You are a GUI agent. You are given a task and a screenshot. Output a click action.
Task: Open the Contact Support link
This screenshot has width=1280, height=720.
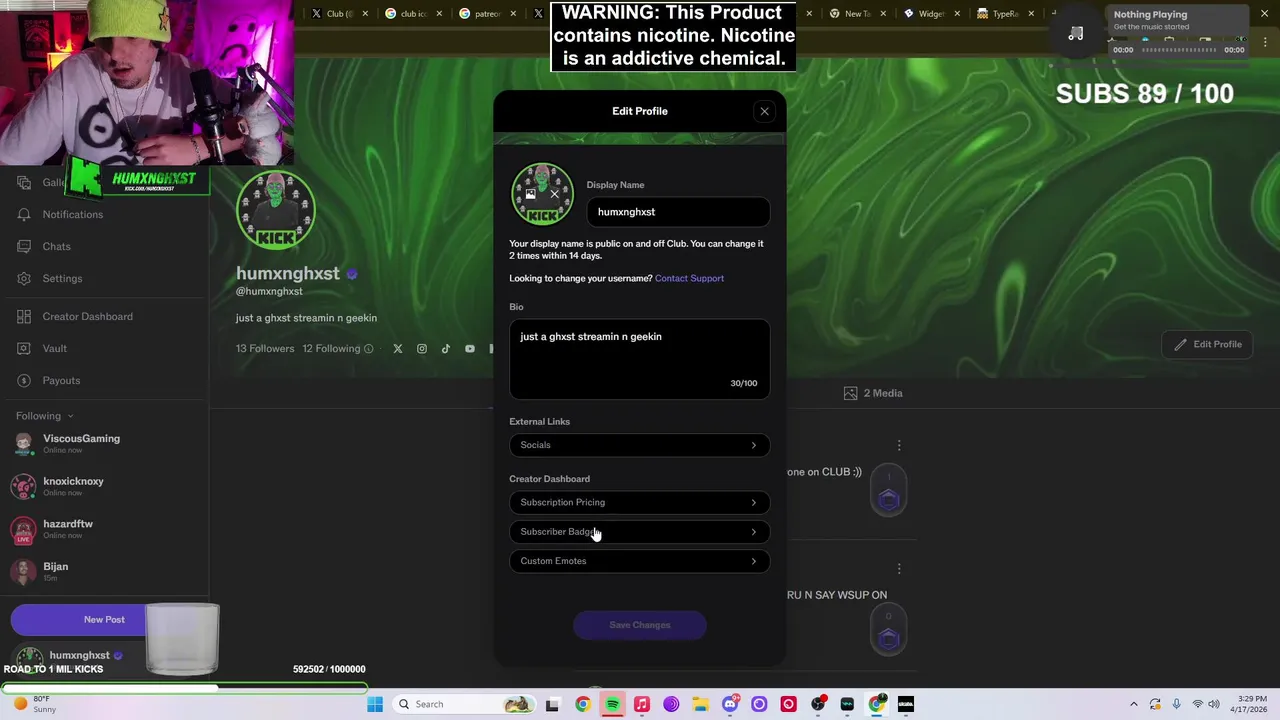[689, 278]
